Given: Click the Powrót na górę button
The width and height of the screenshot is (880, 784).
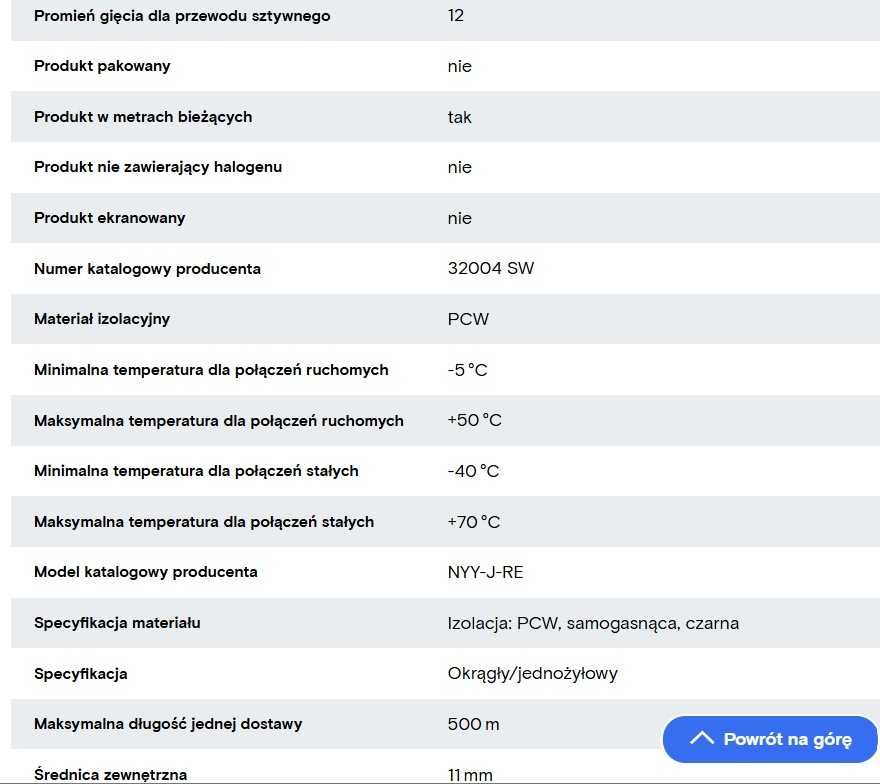Looking at the screenshot, I should [x=770, y=739].
